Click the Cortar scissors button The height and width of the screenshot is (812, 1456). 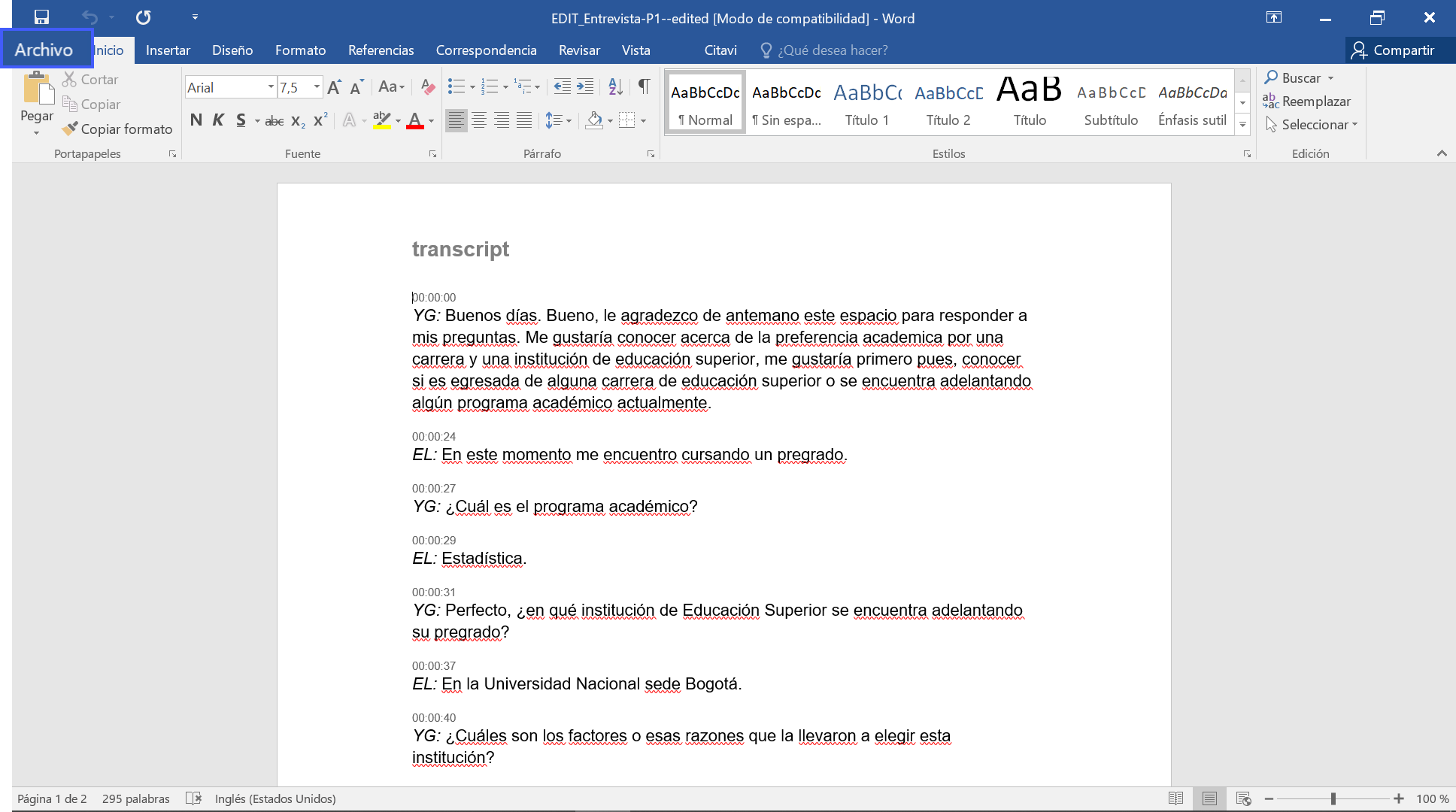pyautogui.click(x=90, y=79)
